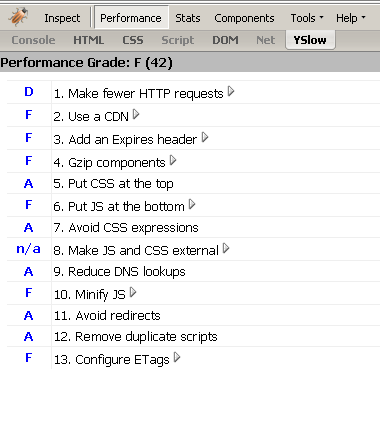
Task: Click the D grade for HTTP requests
Action: pos(29,92)
